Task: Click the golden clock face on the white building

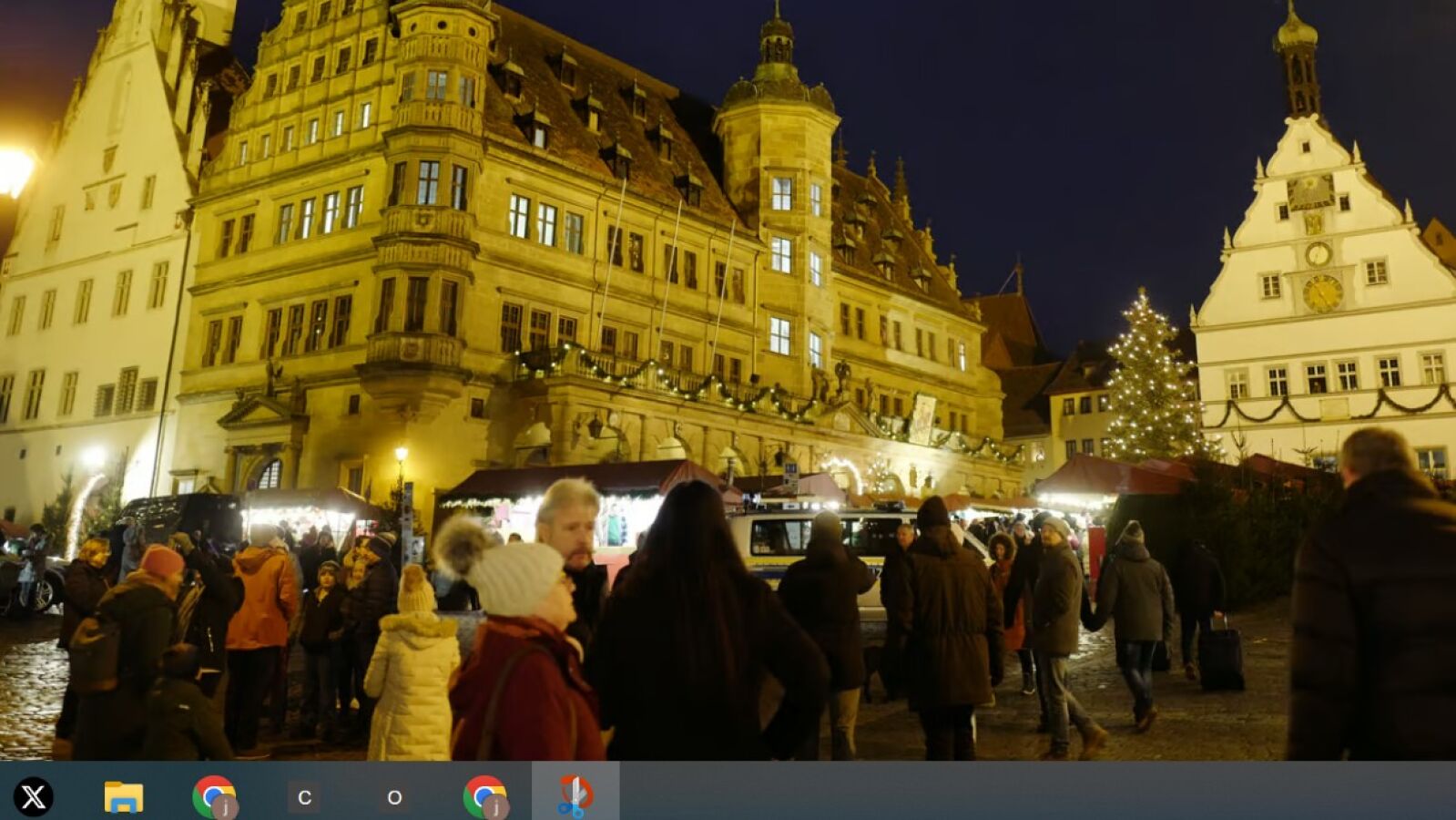Action: (1322, 293)
